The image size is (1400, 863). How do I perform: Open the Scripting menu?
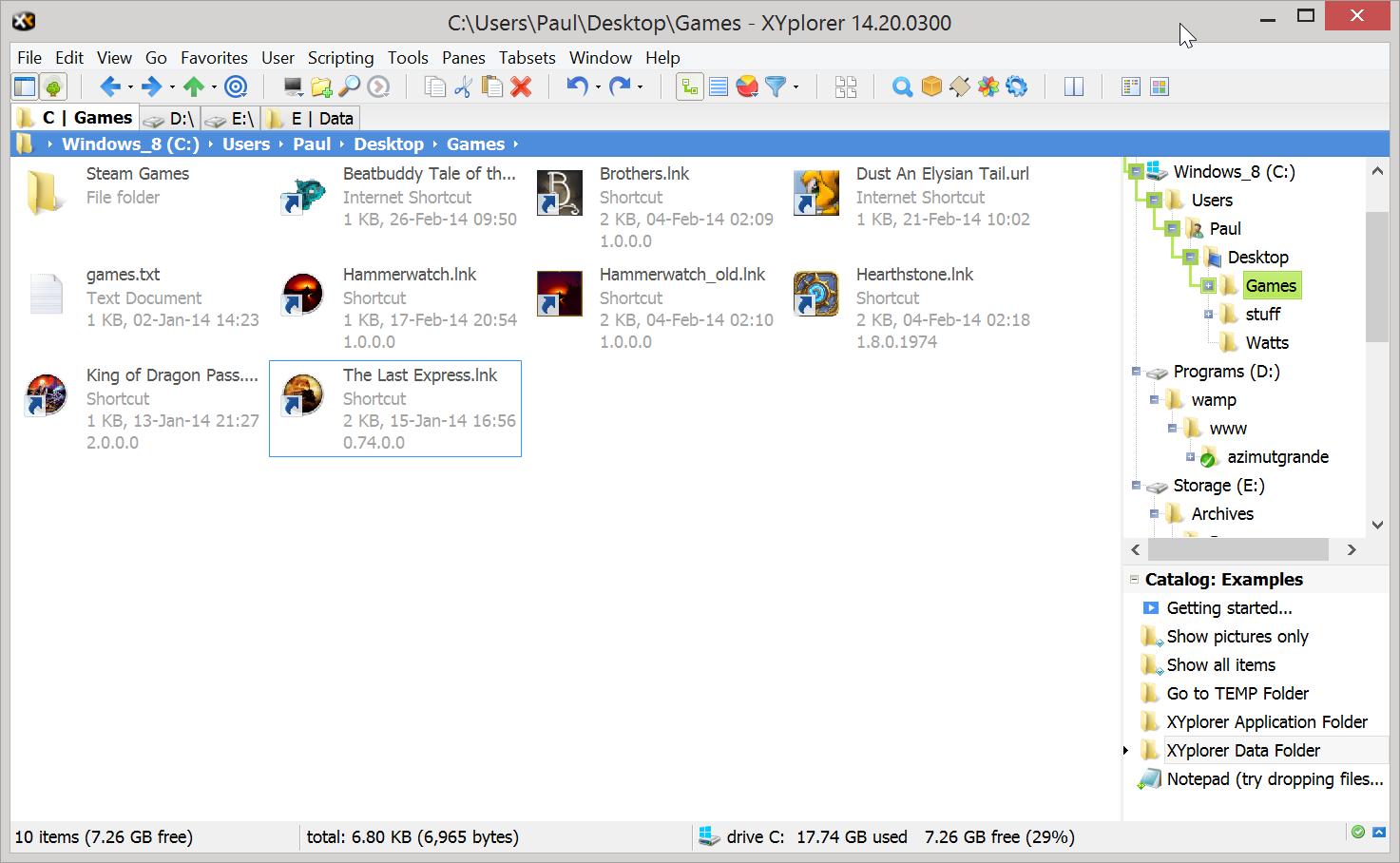340,57
